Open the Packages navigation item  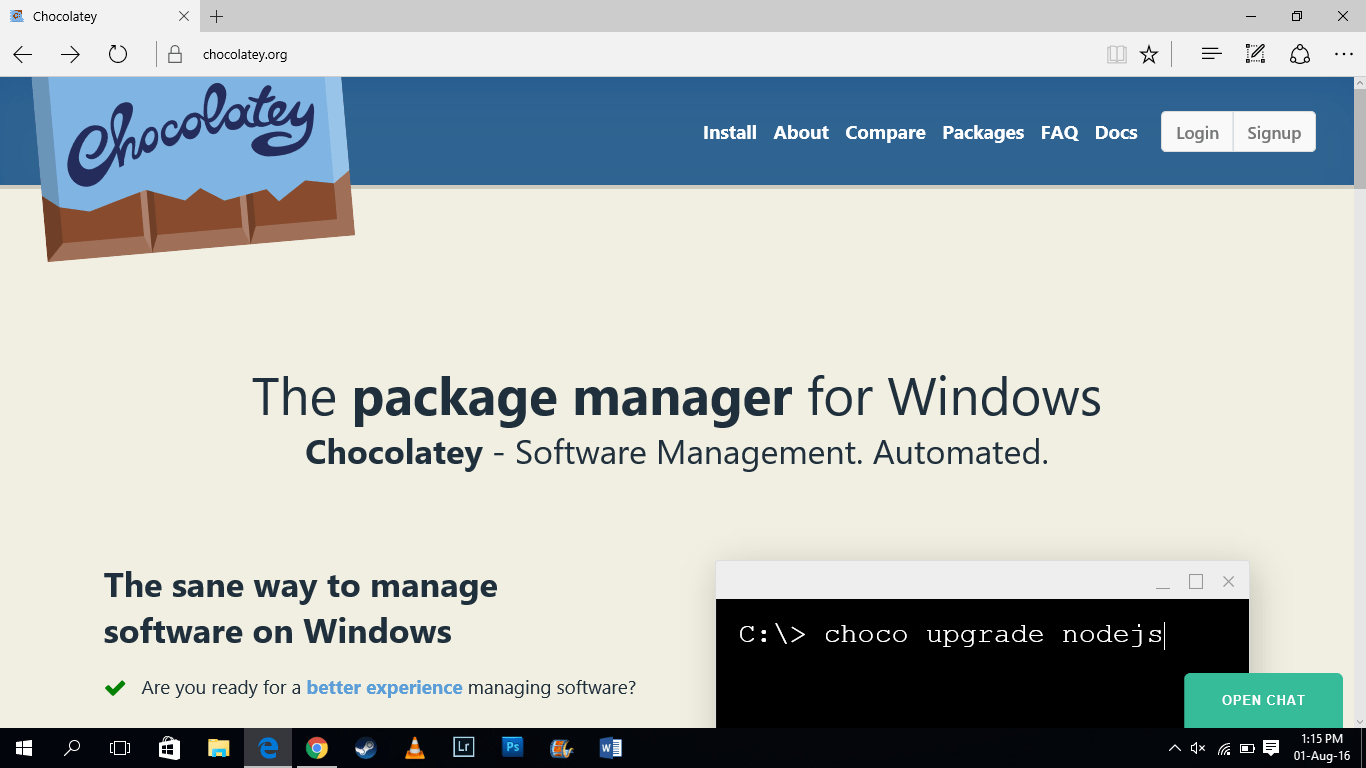(x=982, y=132)
